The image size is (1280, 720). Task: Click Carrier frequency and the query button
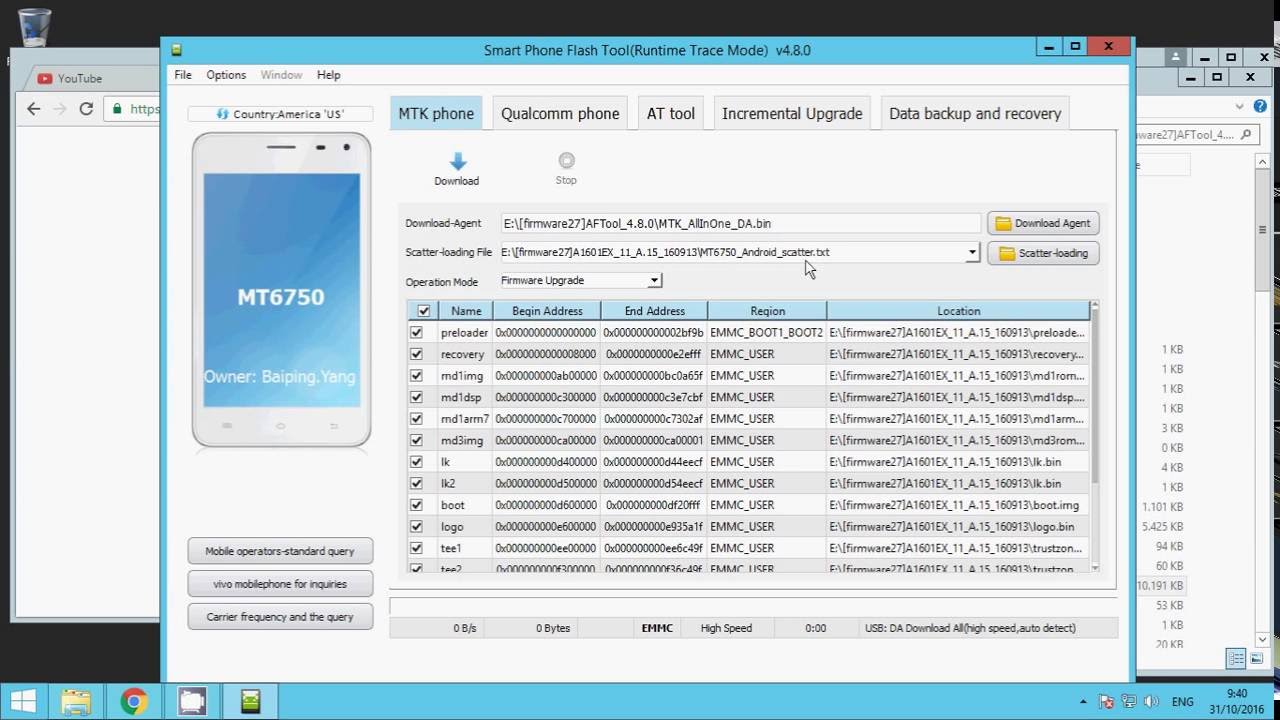pos(280,617)
